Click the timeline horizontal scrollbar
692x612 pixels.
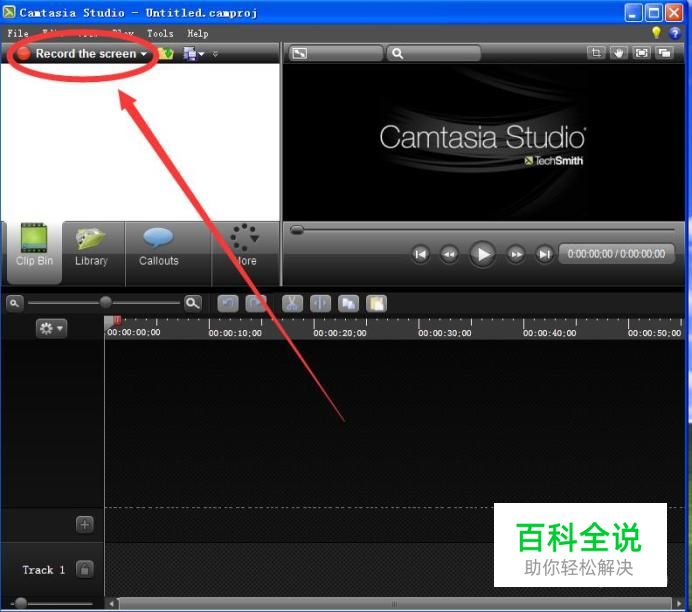click(395, 604)
